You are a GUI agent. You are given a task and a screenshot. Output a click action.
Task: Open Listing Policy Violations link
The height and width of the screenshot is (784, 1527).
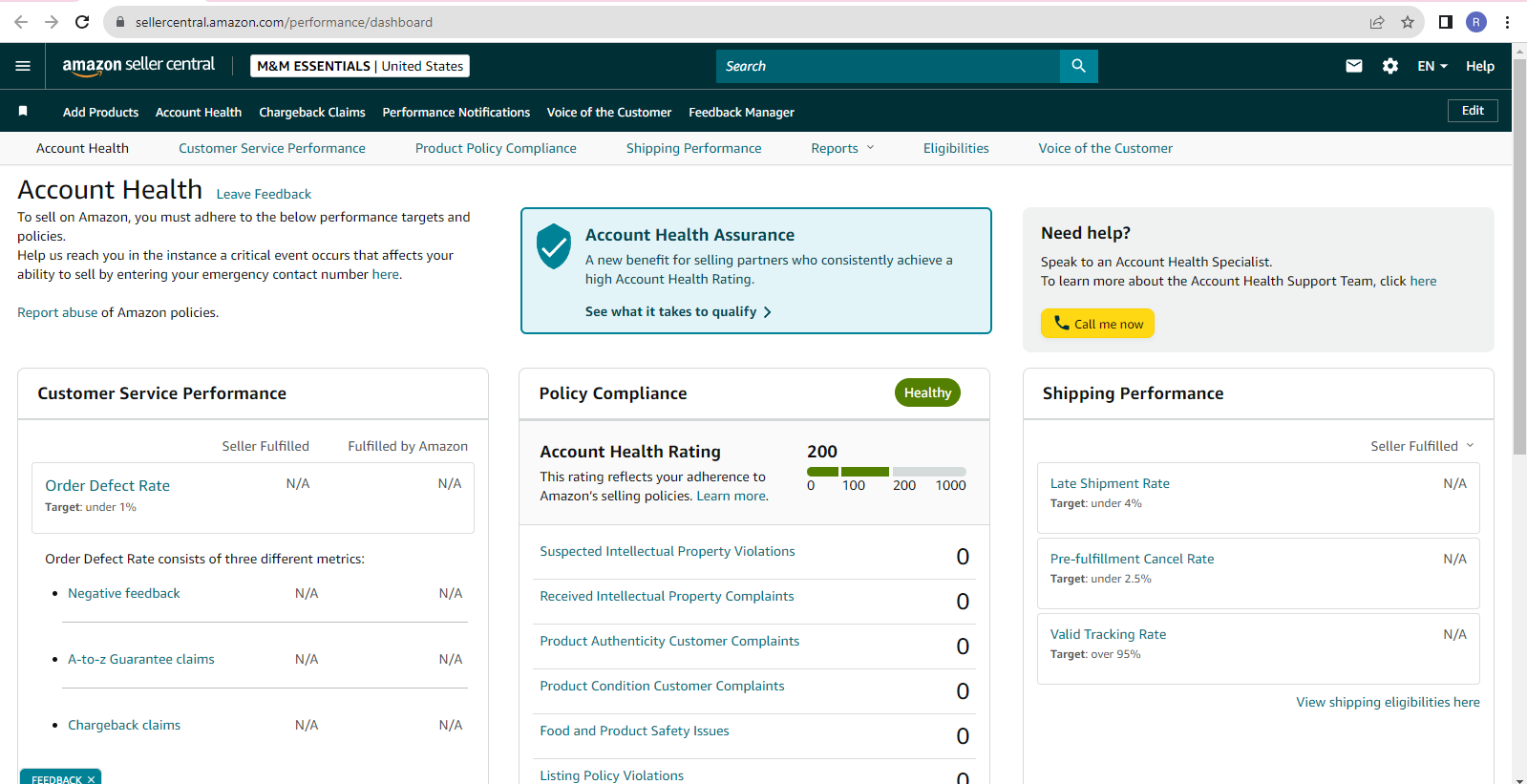612,775
